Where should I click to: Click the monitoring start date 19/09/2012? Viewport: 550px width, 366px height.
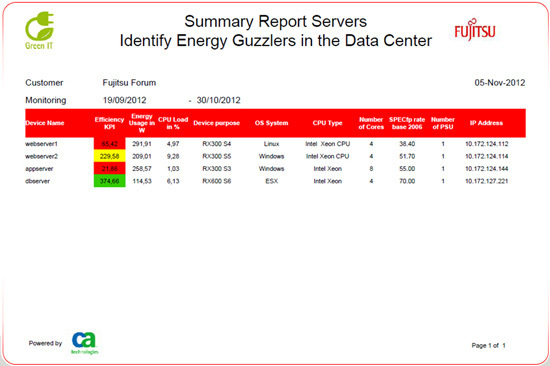(125, 100)
